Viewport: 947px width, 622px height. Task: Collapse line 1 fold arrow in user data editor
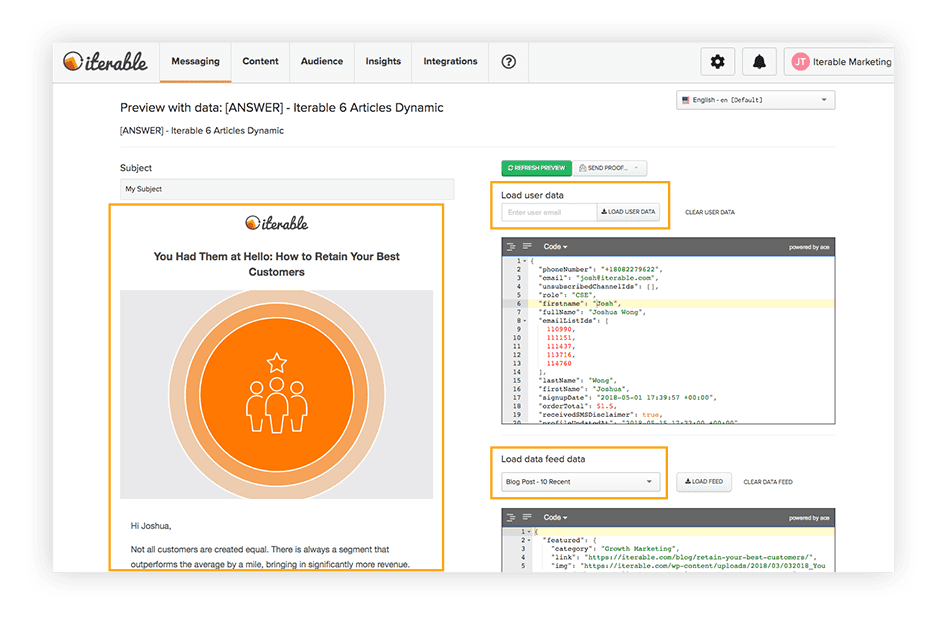(x=525, y=261)
